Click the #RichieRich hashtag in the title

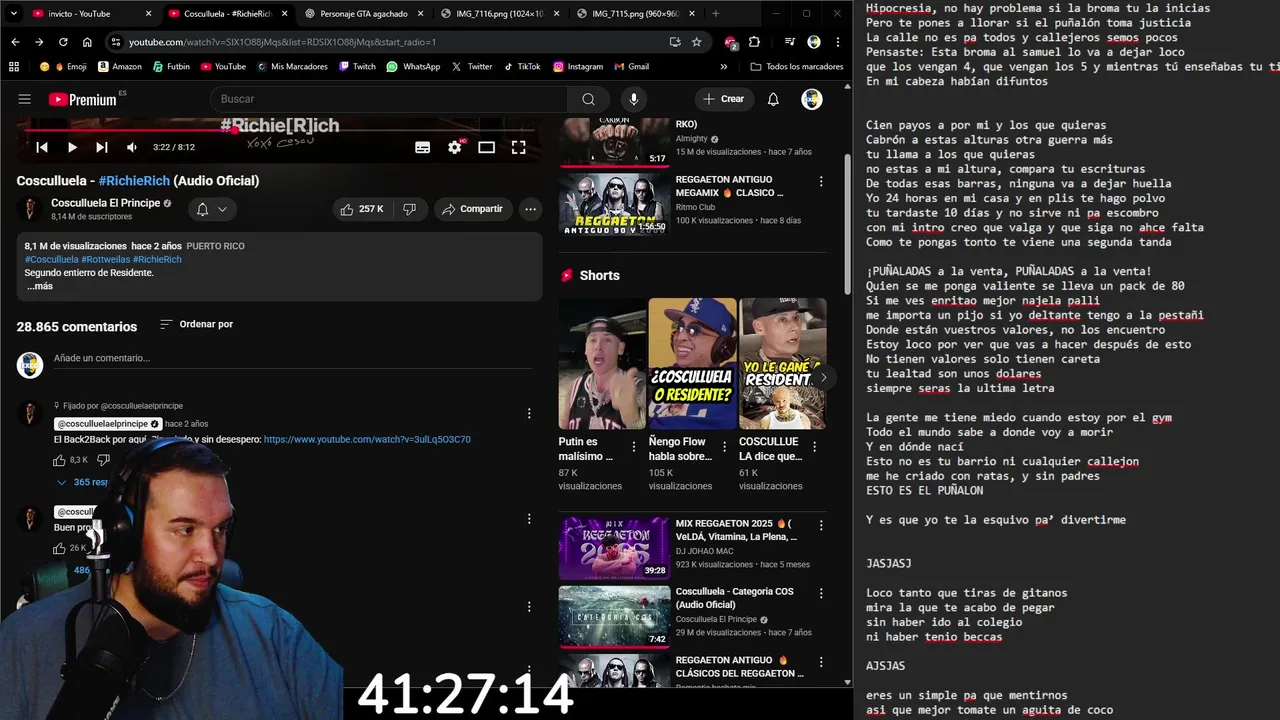click(134, 181)
